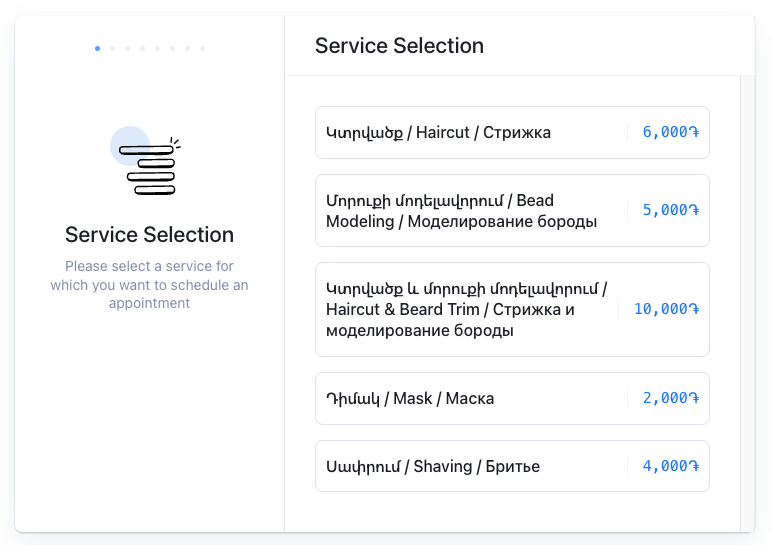This screenshot has width=772, height=545.
Task: Click the 2,000֏ Mask price
Action: point(670,398)
